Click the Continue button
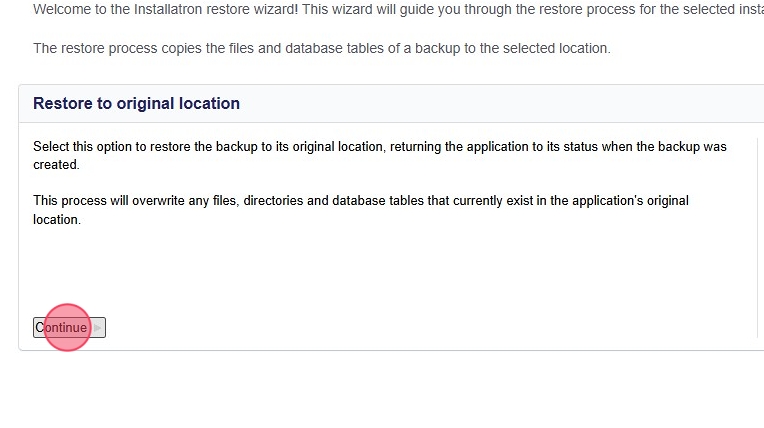The height and width of the screenshot is (428, 764). point(62,328)
